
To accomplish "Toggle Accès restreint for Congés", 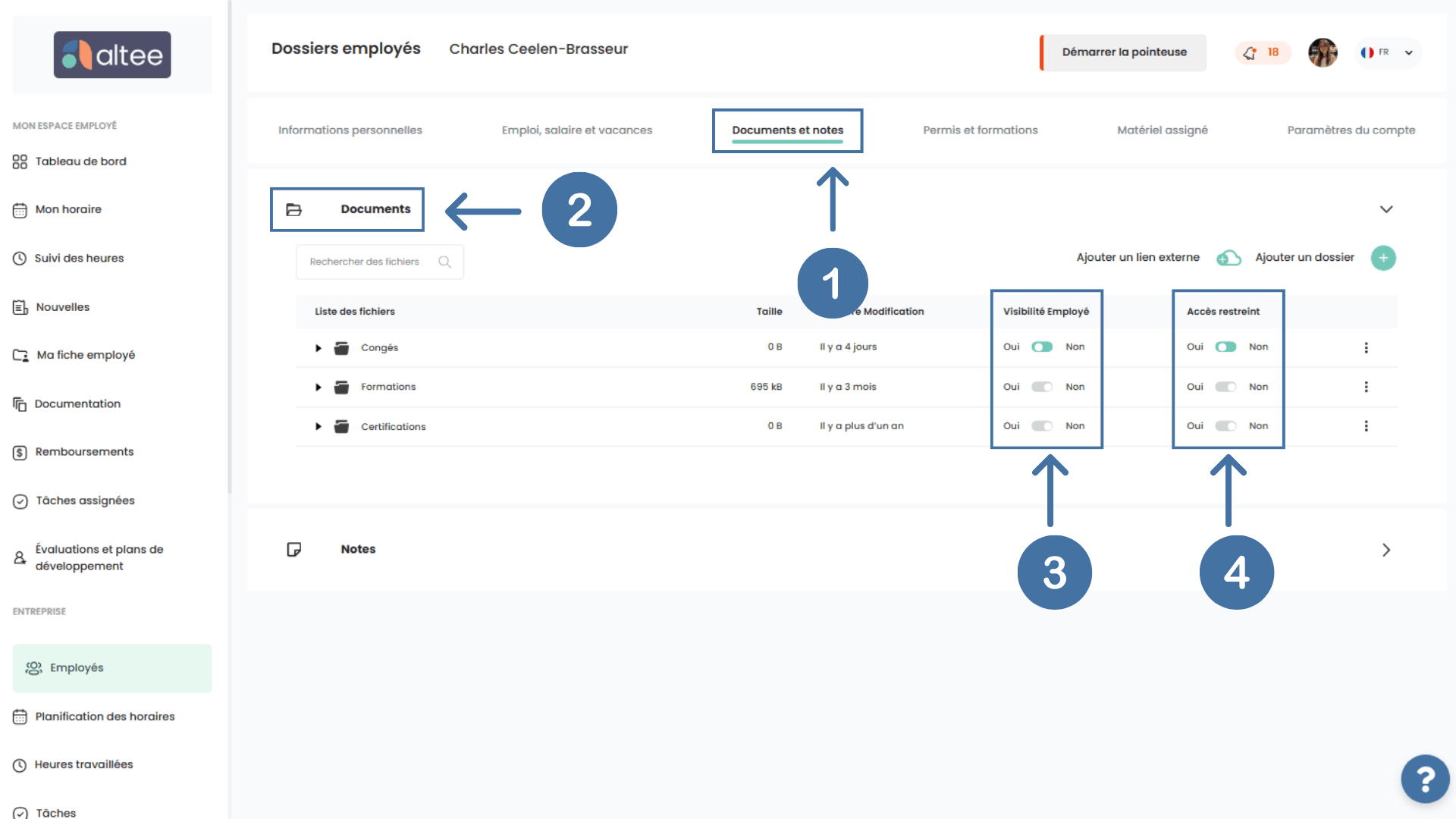I will click(1225, 347).
